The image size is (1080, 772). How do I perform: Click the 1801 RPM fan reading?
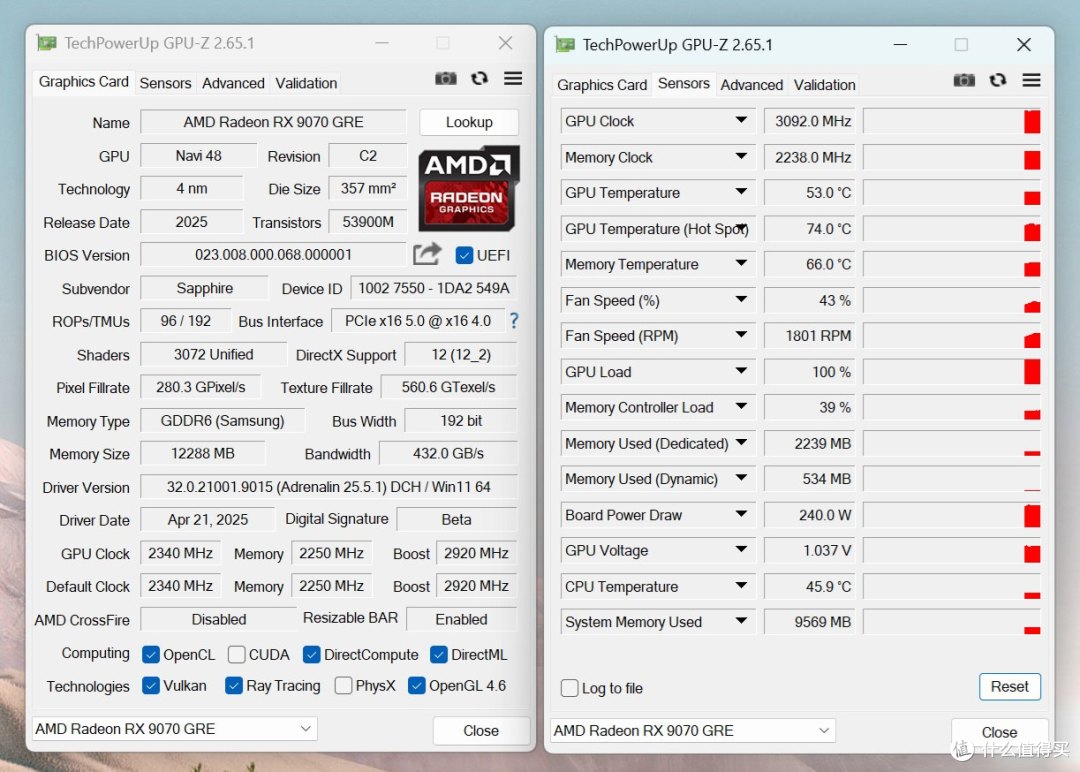810,336
